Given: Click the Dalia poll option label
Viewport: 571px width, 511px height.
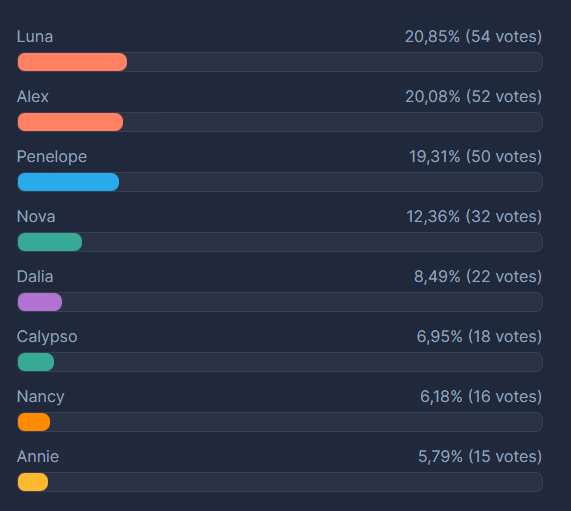Looking at the screenshot, I should click(x=35, y=277).
